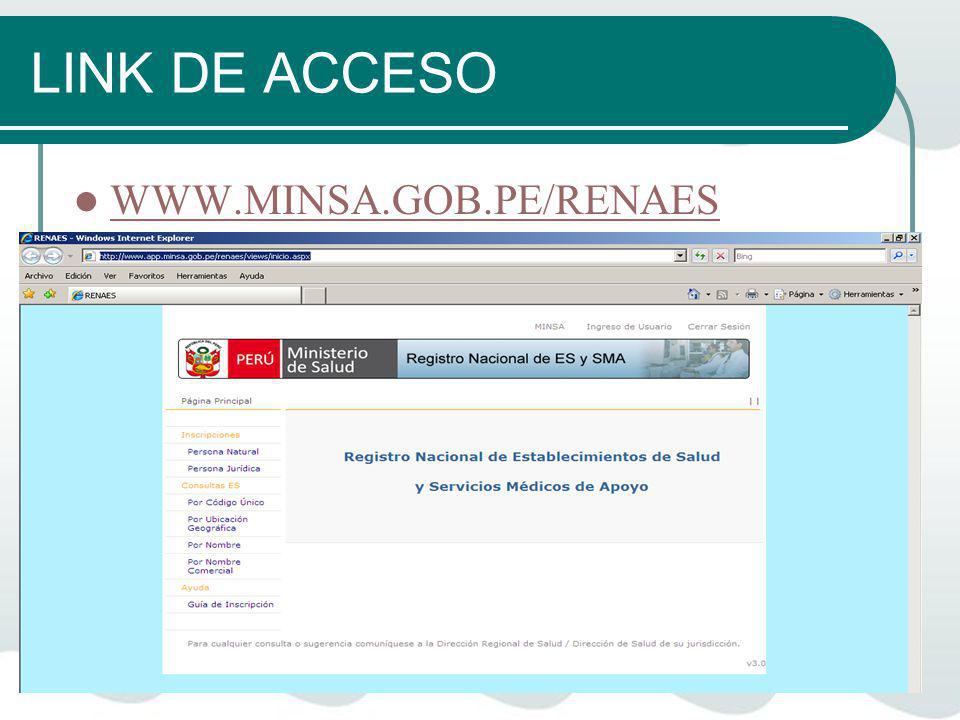Image resolution: width=960 pixels, height=720 pixels.
Task: Click the Add to Favorites star icon
Action: coord(50,294)
